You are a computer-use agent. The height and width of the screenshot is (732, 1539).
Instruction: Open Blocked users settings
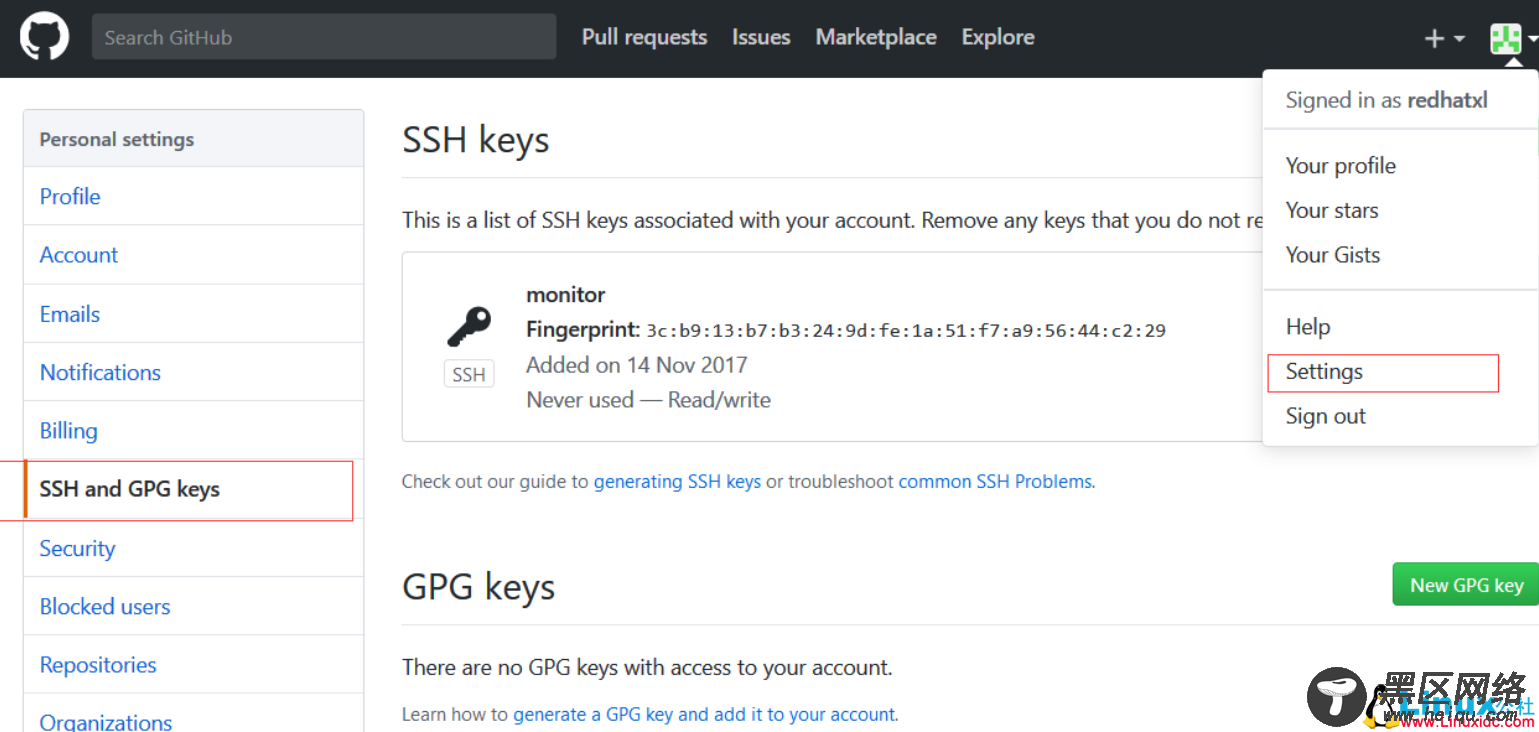(x=193, y=606)
